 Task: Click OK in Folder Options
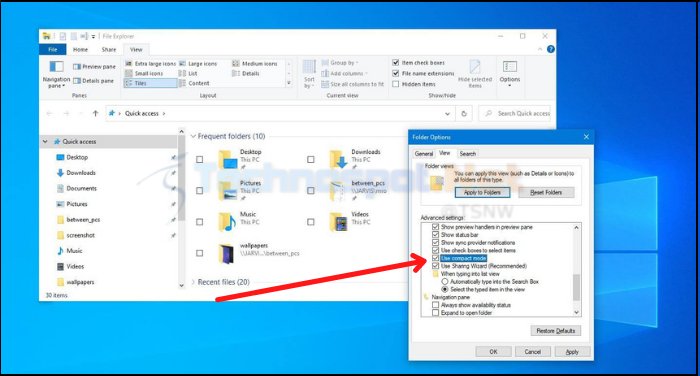(493, 352)
